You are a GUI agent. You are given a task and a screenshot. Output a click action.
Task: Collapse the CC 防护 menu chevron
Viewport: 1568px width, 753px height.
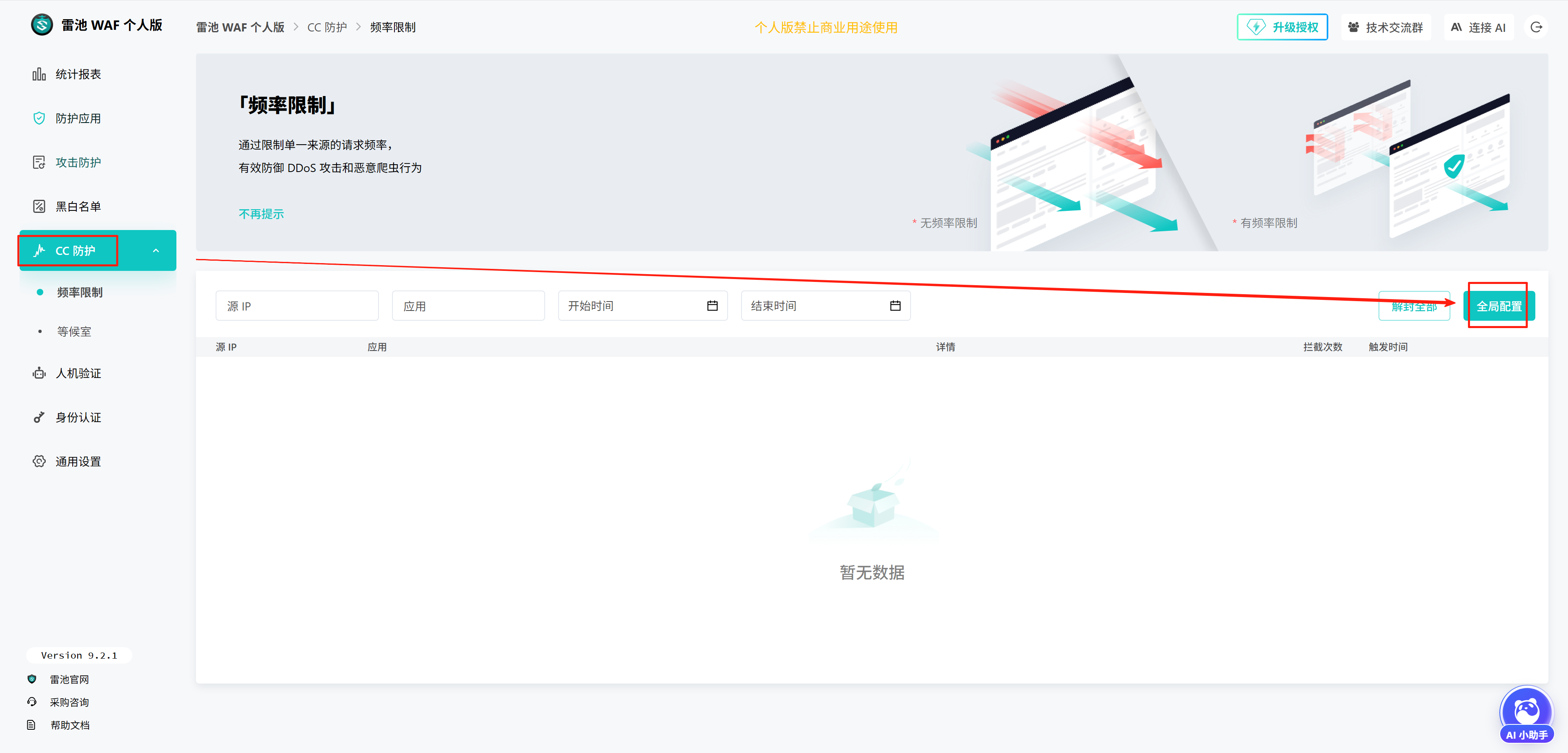click(156, 251)
